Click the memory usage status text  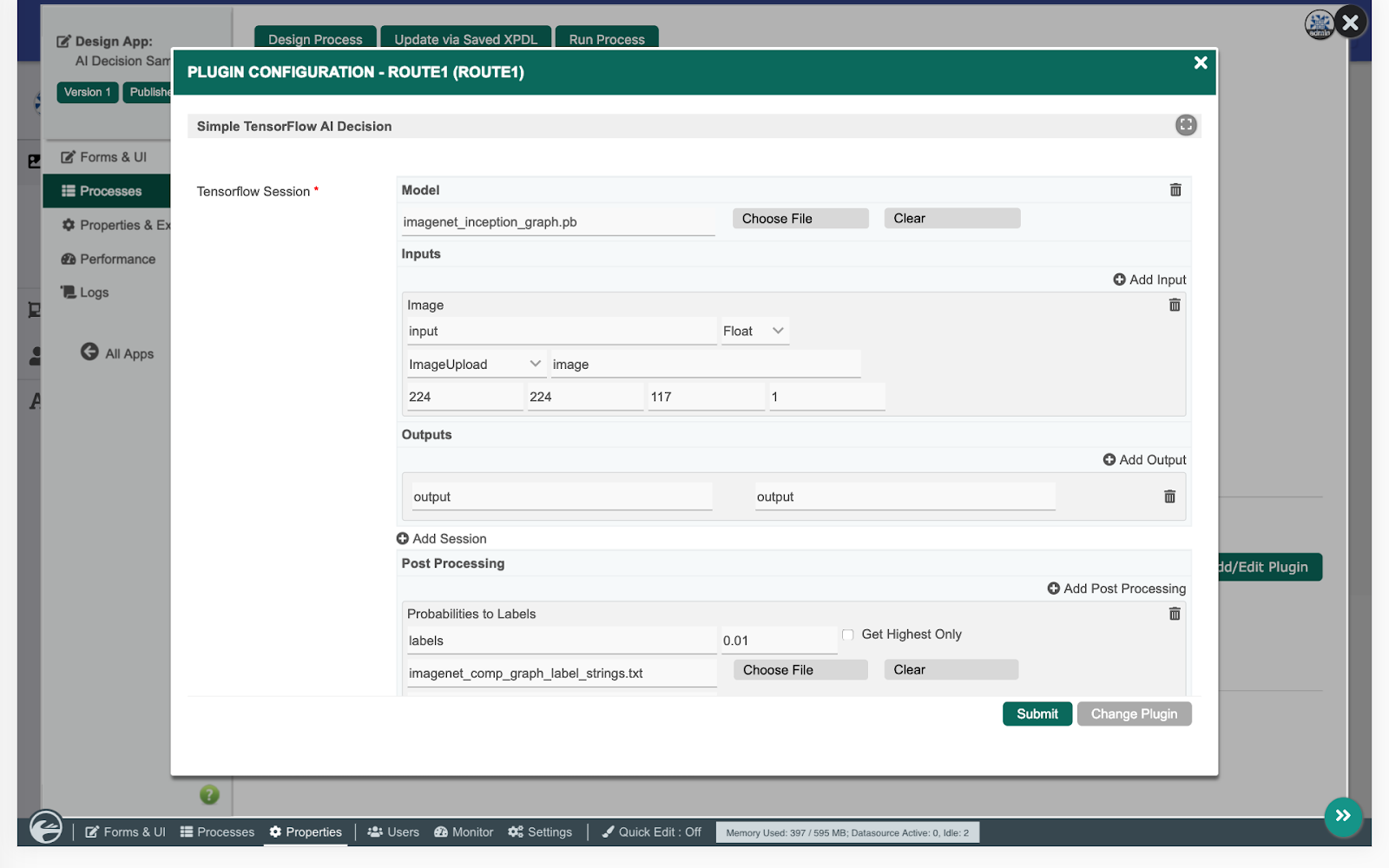point(847,833)
